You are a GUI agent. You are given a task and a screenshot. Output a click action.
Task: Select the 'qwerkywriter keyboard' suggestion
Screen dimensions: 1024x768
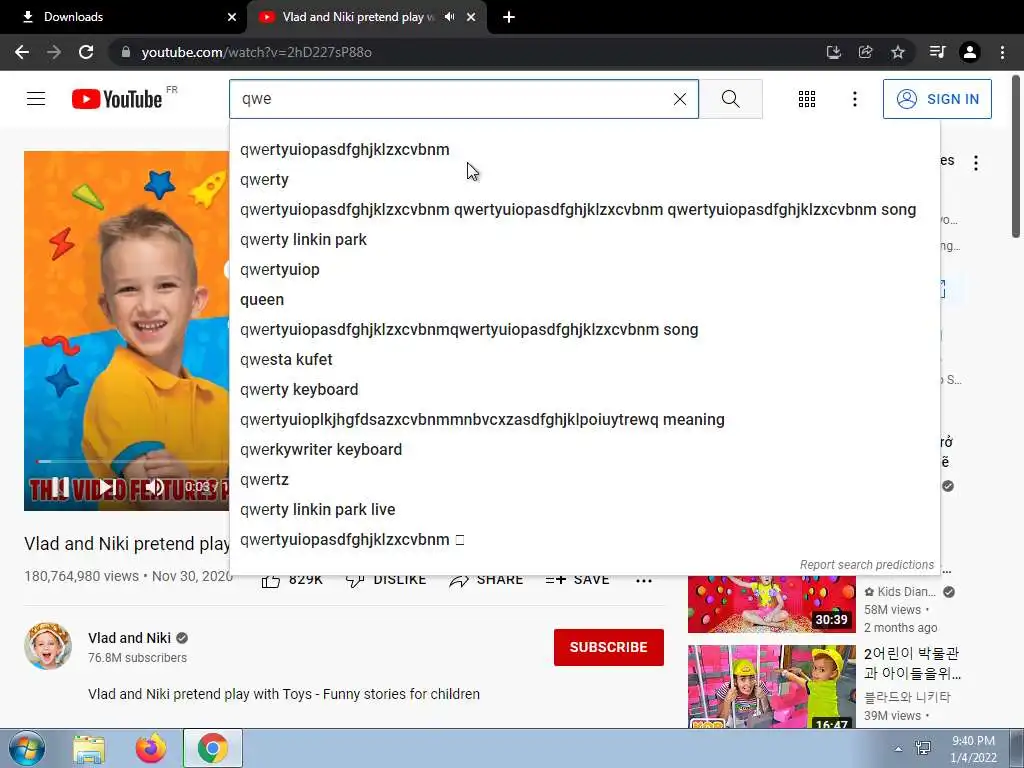point(584,450)
